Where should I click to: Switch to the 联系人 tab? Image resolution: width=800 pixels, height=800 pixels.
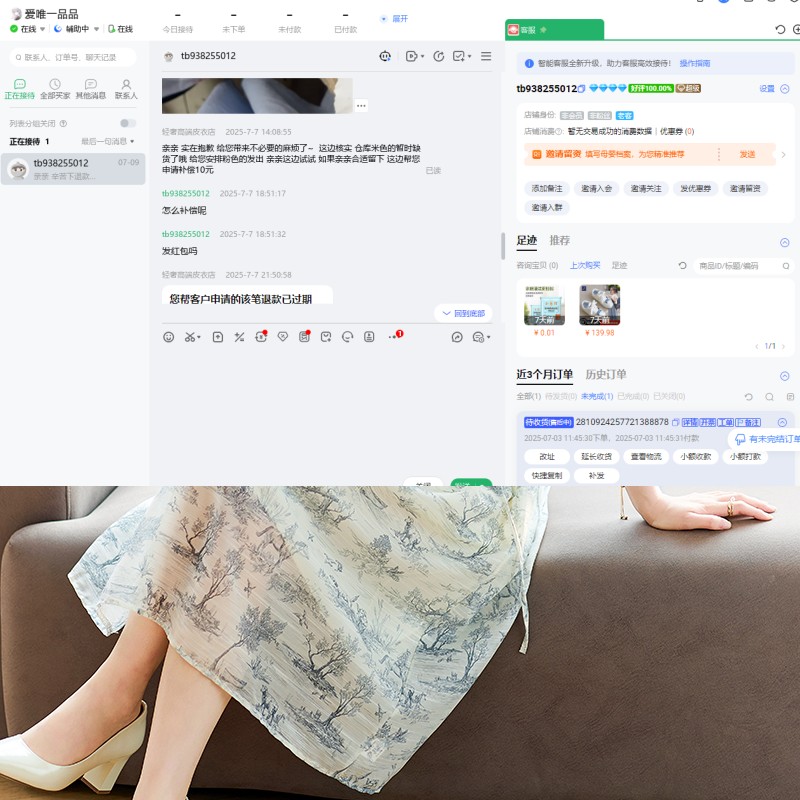tap(126, 89)
